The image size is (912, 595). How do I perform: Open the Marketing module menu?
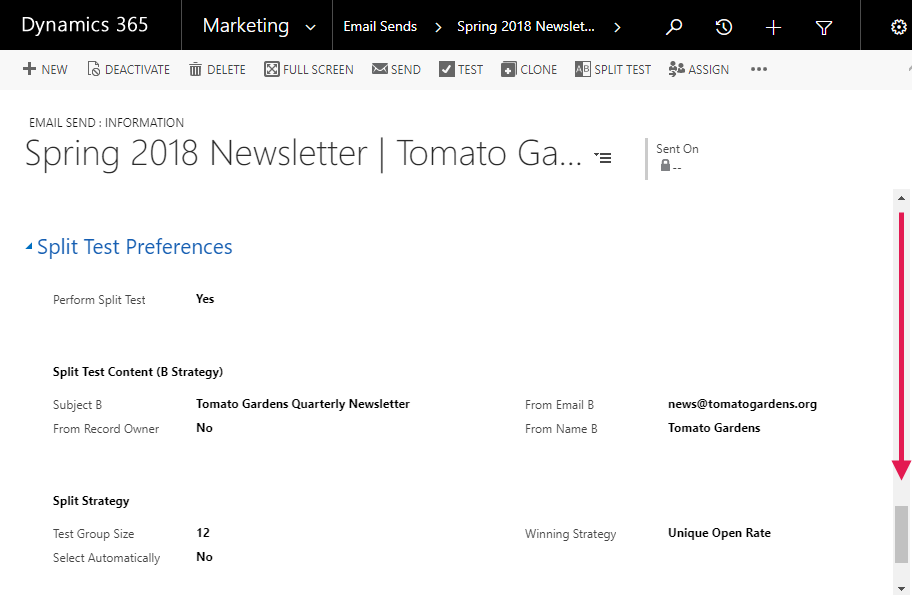tap(246, 26)
